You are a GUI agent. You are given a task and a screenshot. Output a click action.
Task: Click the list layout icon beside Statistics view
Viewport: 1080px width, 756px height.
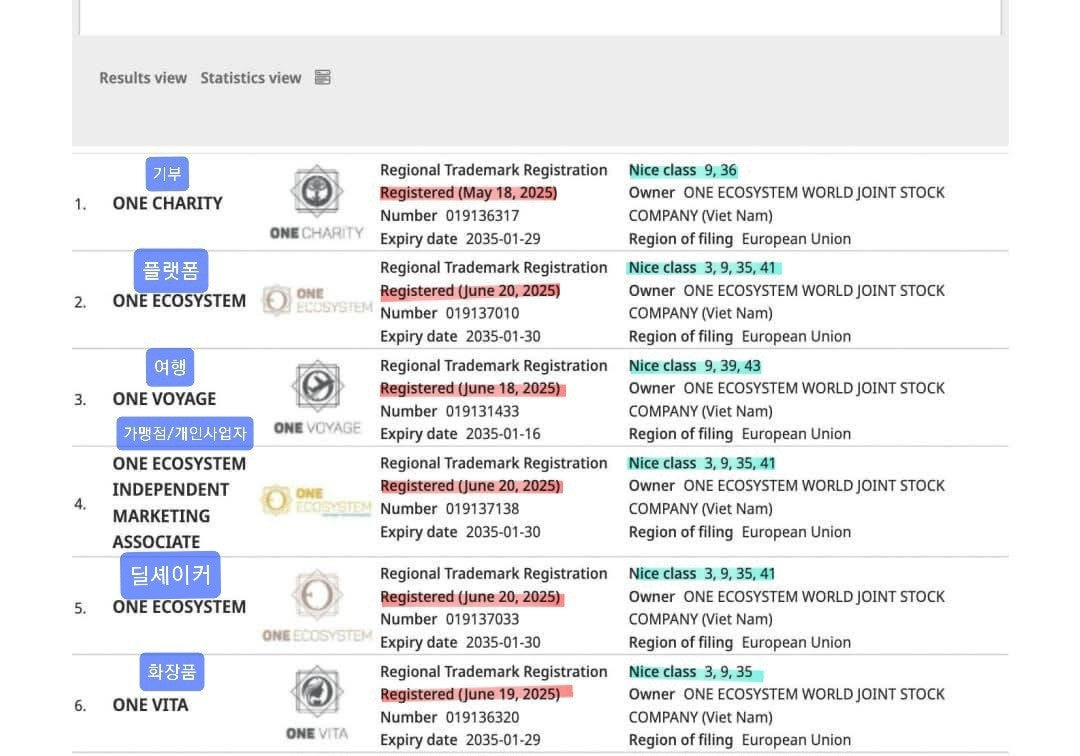click(322, 77)
